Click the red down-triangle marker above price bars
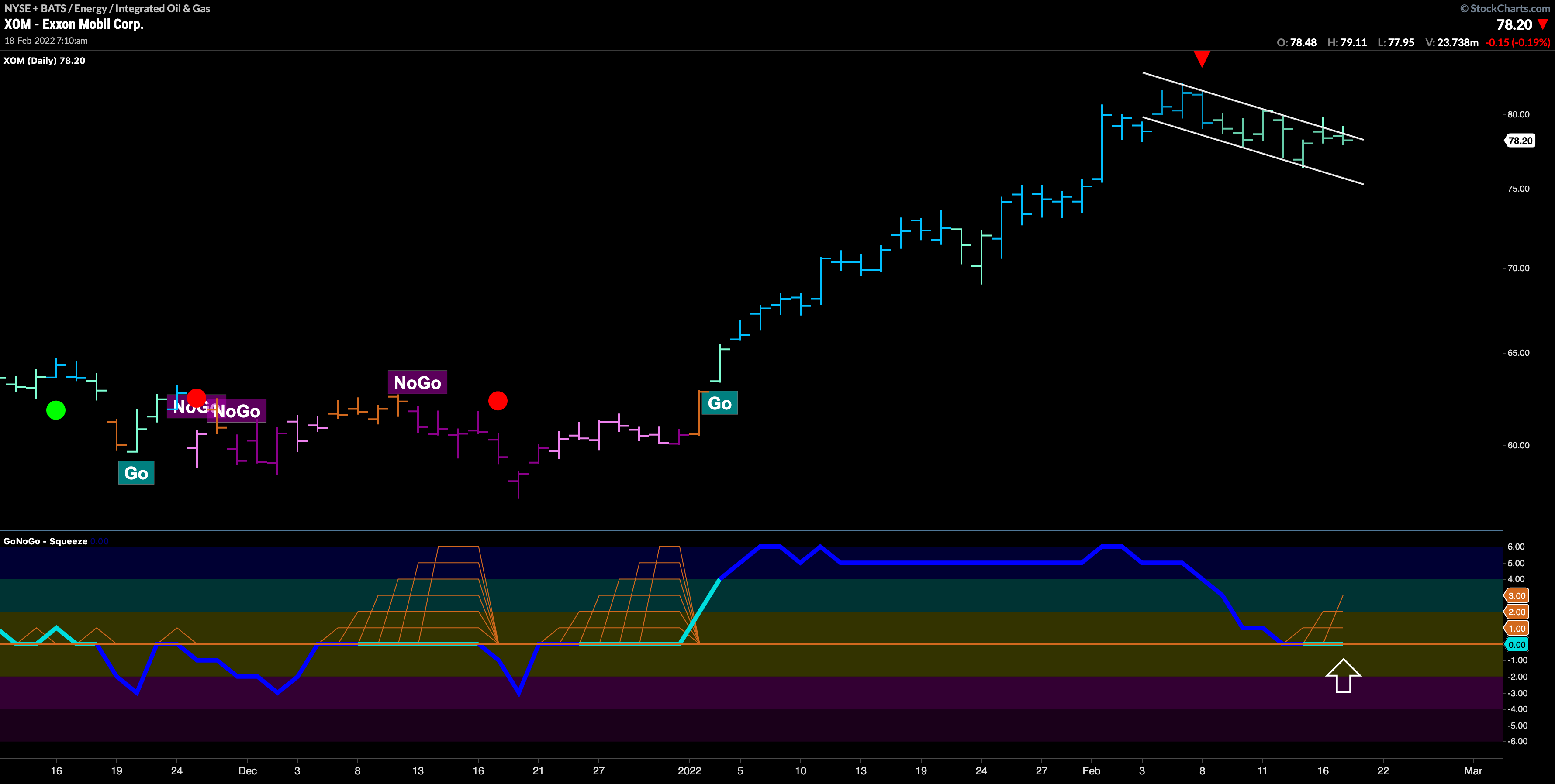The width and height of the screenshot is (1555, 784). (x=1201, y=58)
